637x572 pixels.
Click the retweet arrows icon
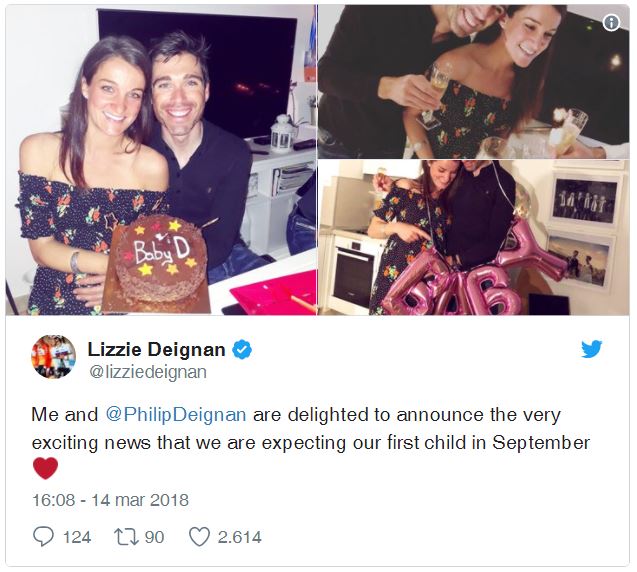click(127, 537)
